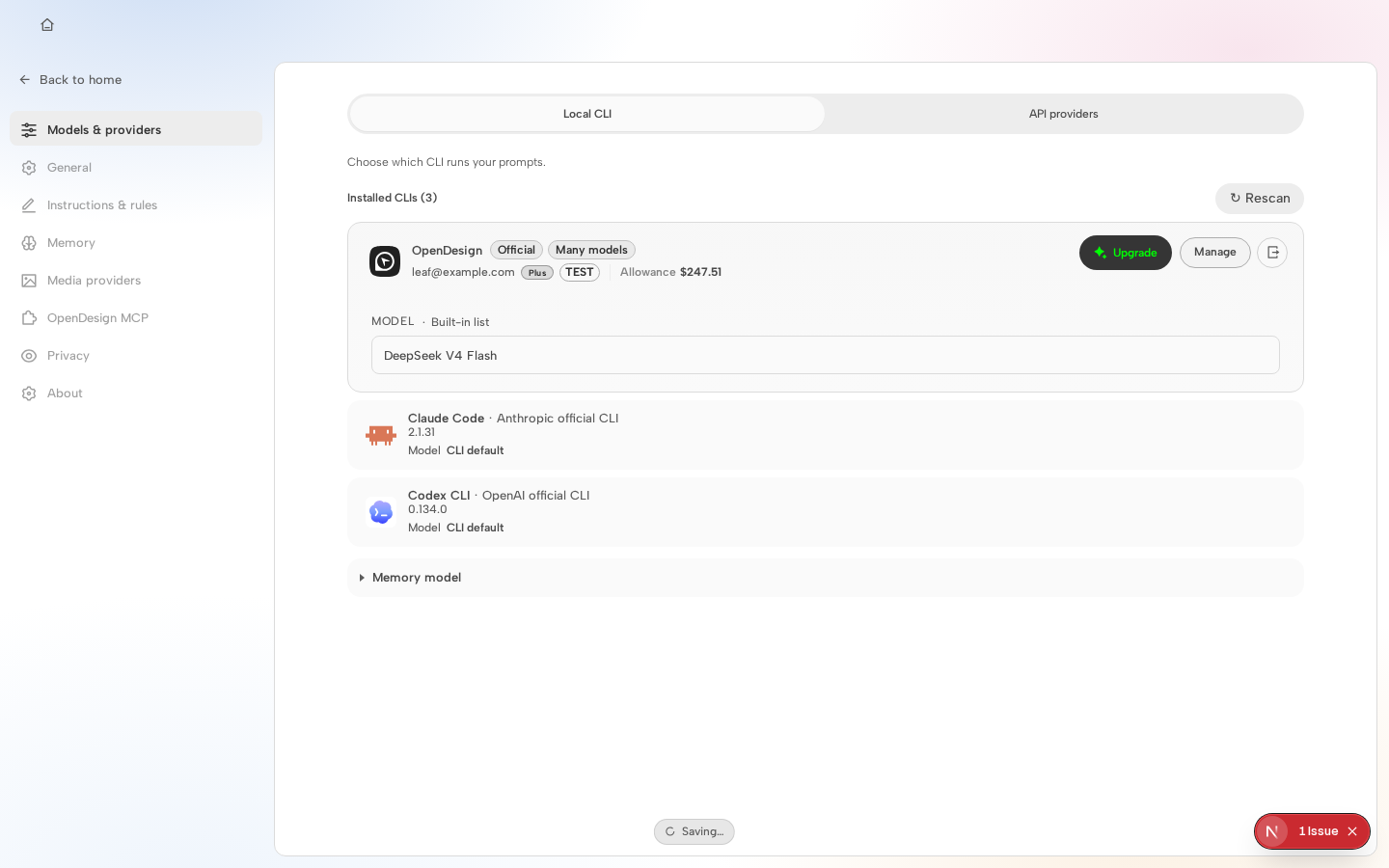Open Instructions & rules section
The height and width of the screenshot is (868, 1389).
pos(136,205)
